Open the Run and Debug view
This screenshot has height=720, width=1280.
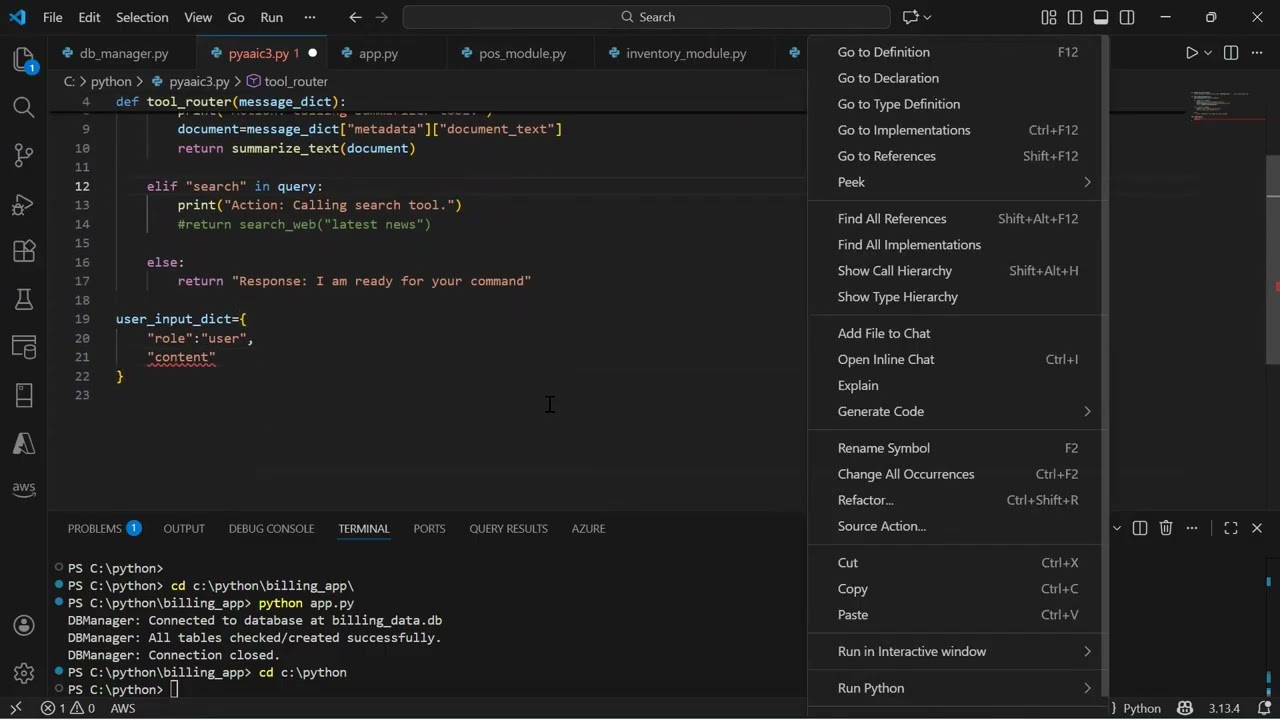pos(24,203)
